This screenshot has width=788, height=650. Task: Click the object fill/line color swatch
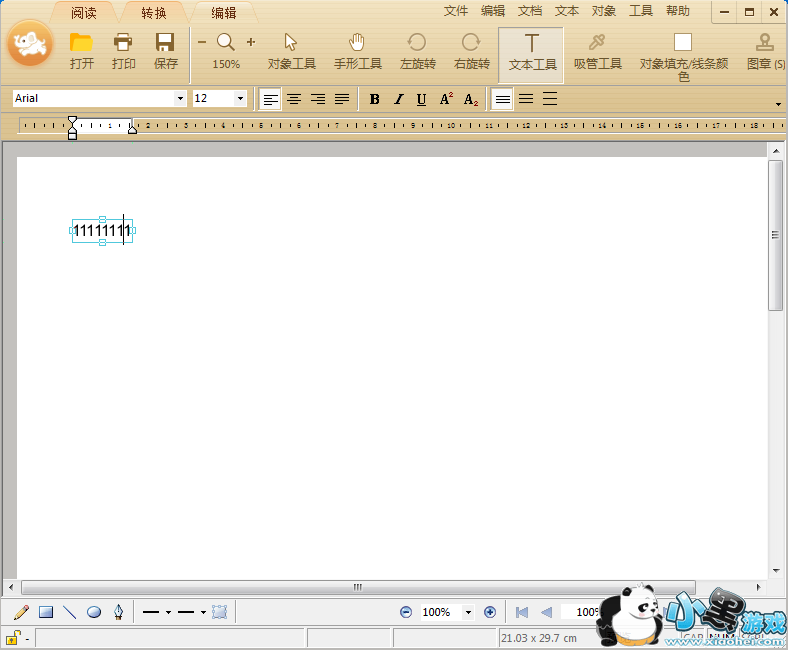click(x=683, y=42)
